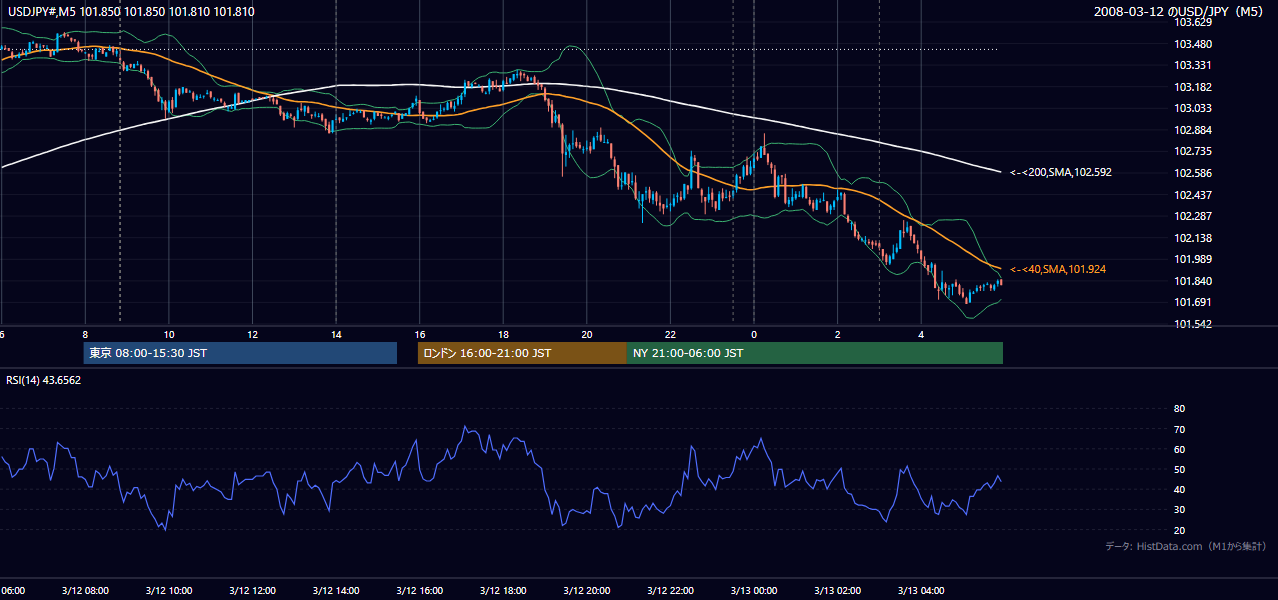The width and height of the screenshot is (1278, 600).
Task: Click RSI scale level 60
Action: [x=1179, y=449]
